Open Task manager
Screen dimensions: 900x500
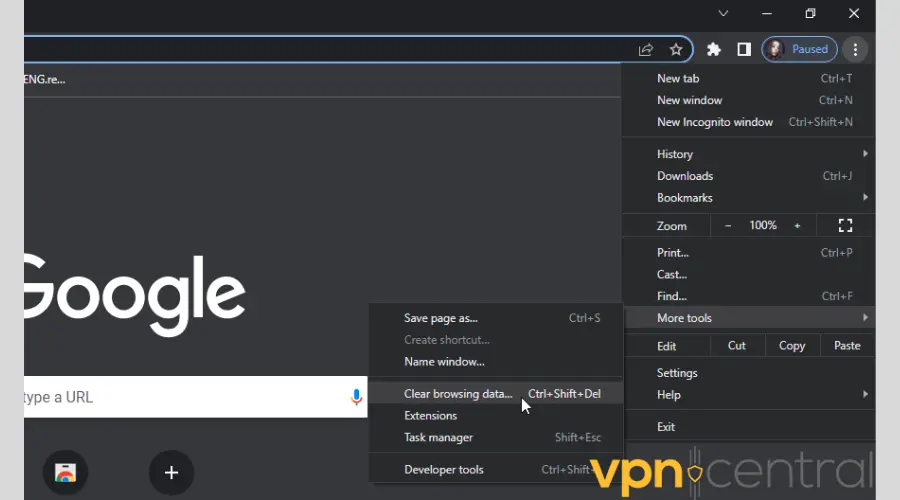[496, 437]
